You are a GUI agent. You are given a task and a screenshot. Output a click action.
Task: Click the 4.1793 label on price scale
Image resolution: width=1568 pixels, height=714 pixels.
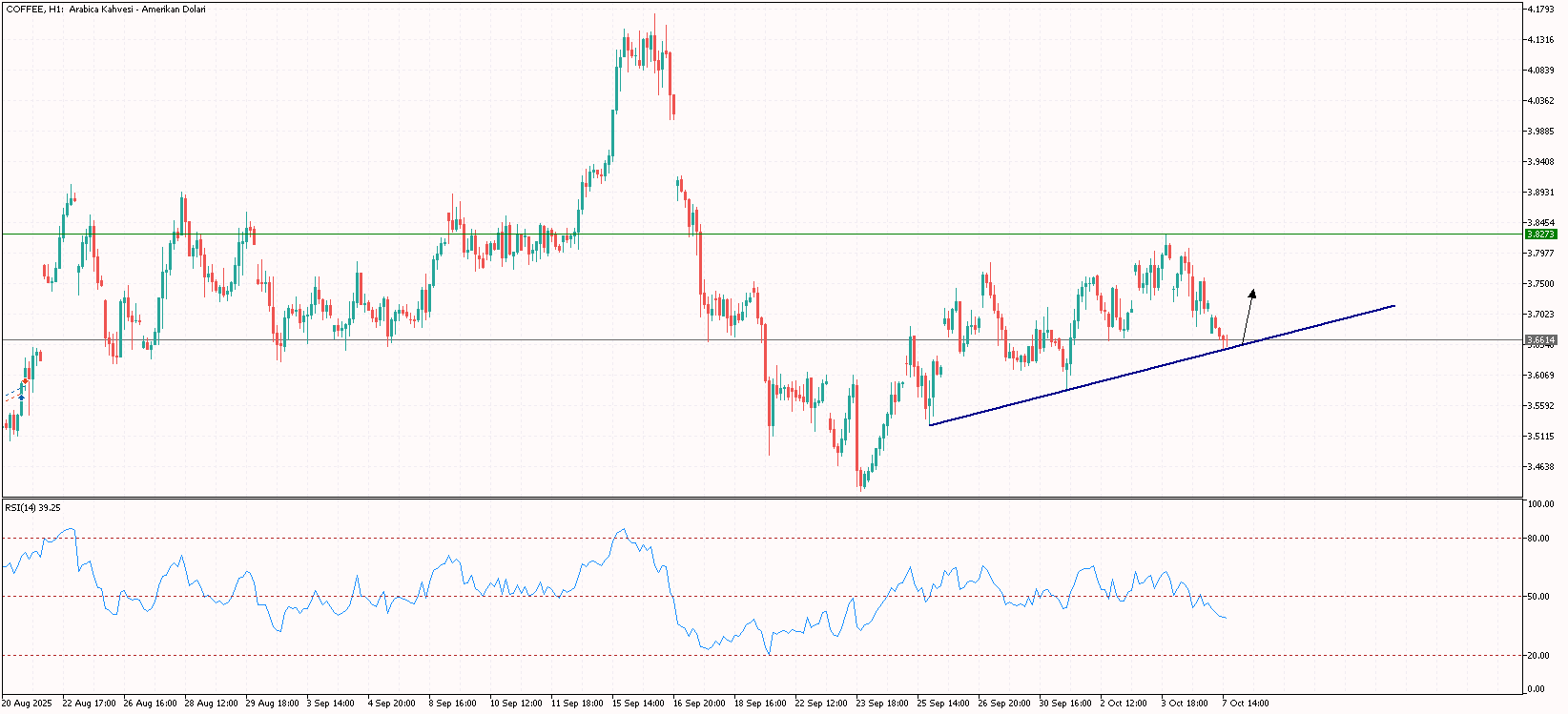(x=1541, y=10)
